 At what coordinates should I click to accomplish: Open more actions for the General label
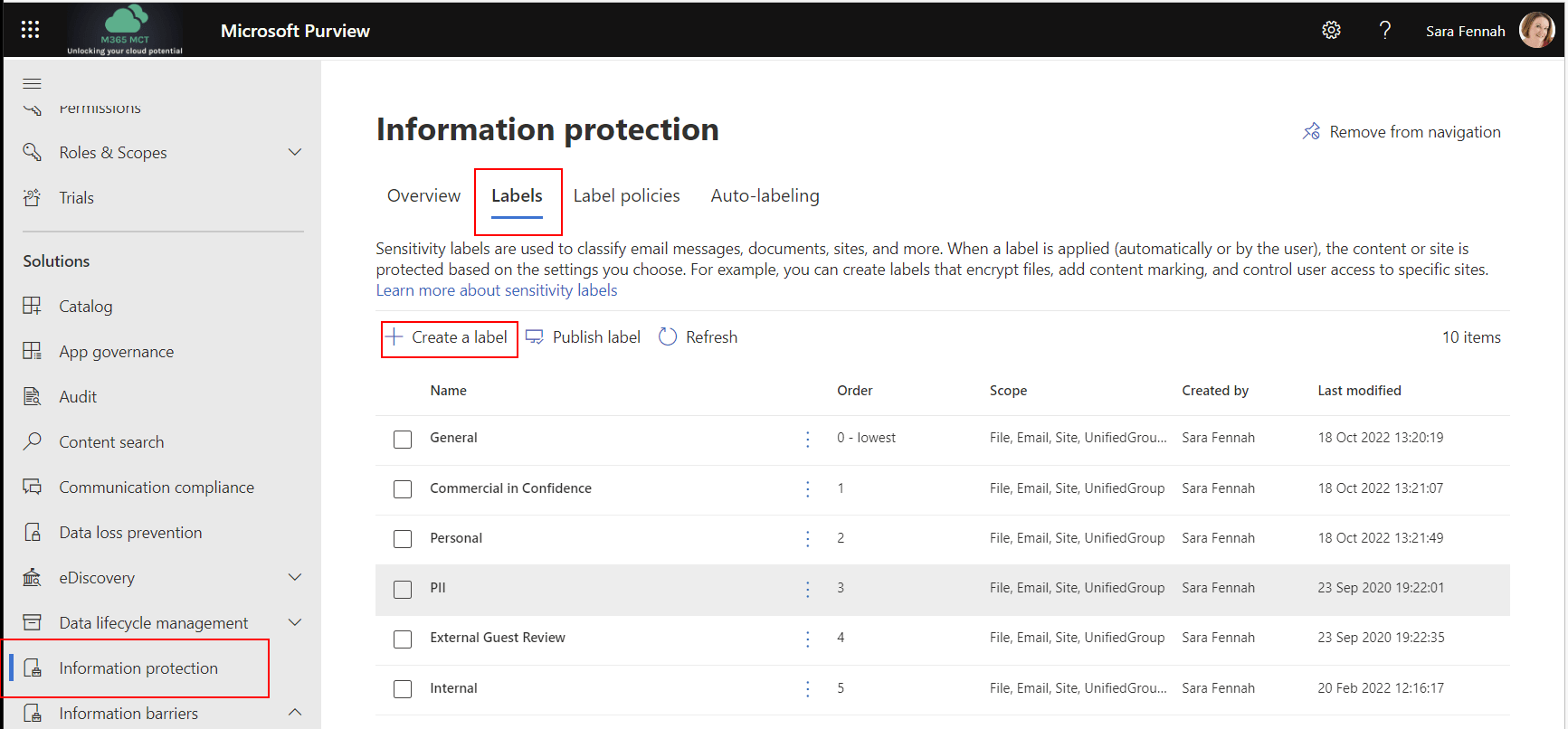tap(807, 439)
